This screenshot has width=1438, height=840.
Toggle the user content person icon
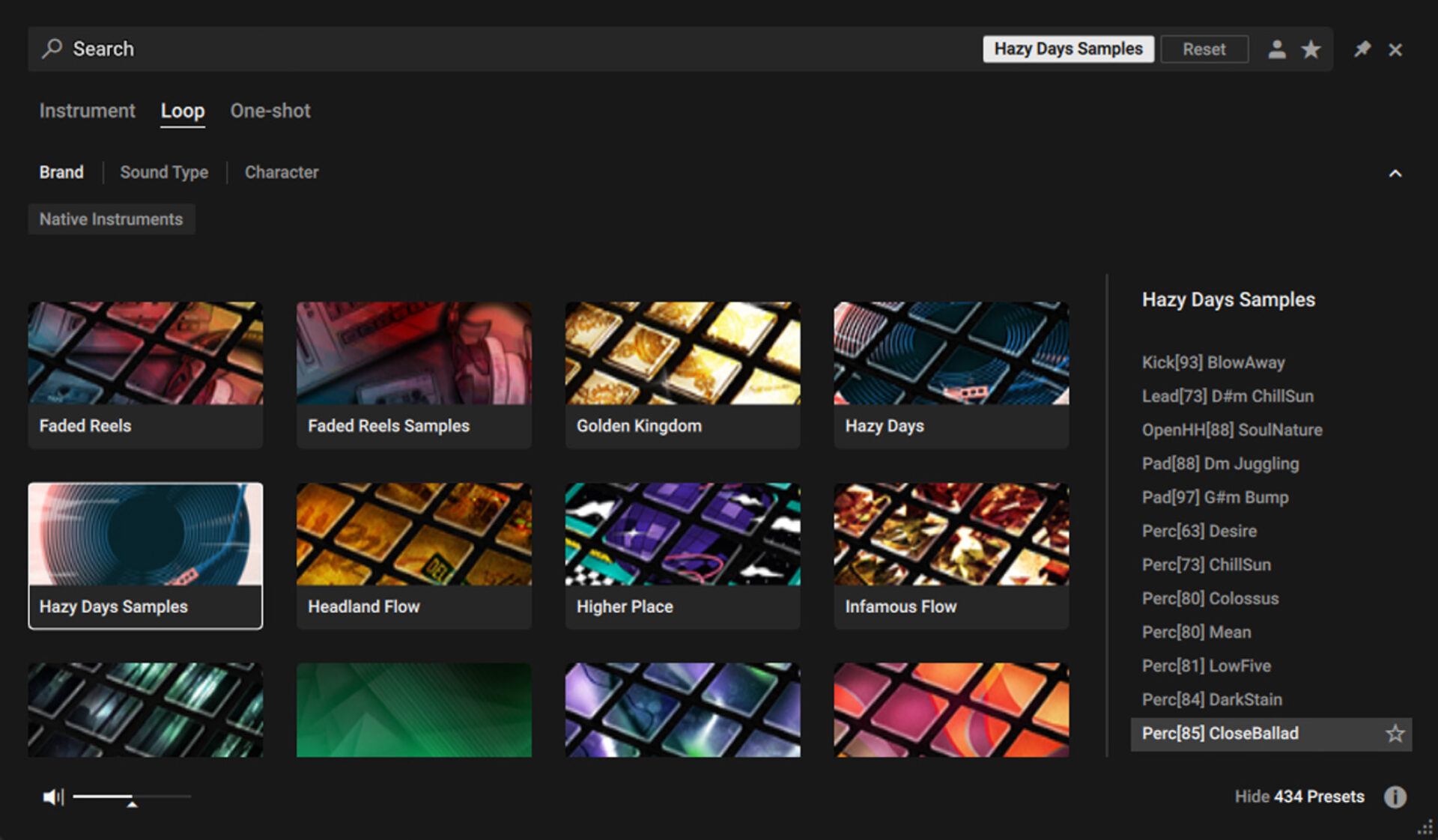point(1277,49)
